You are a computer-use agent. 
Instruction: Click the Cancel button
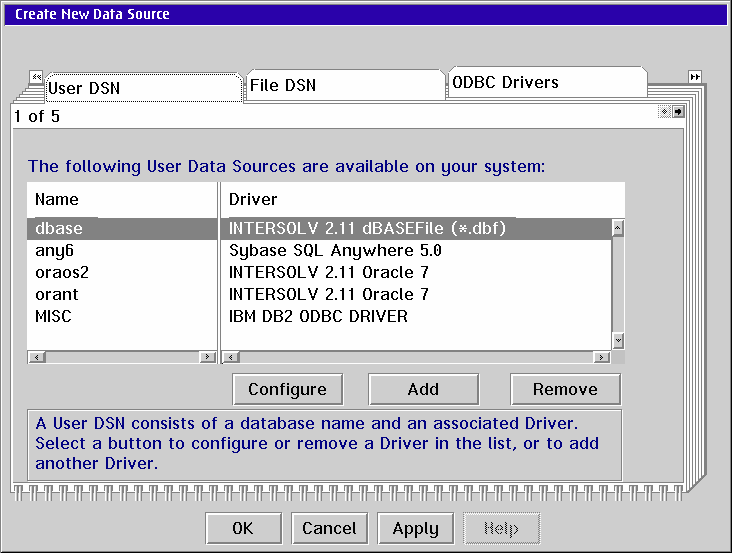(330, 528)
